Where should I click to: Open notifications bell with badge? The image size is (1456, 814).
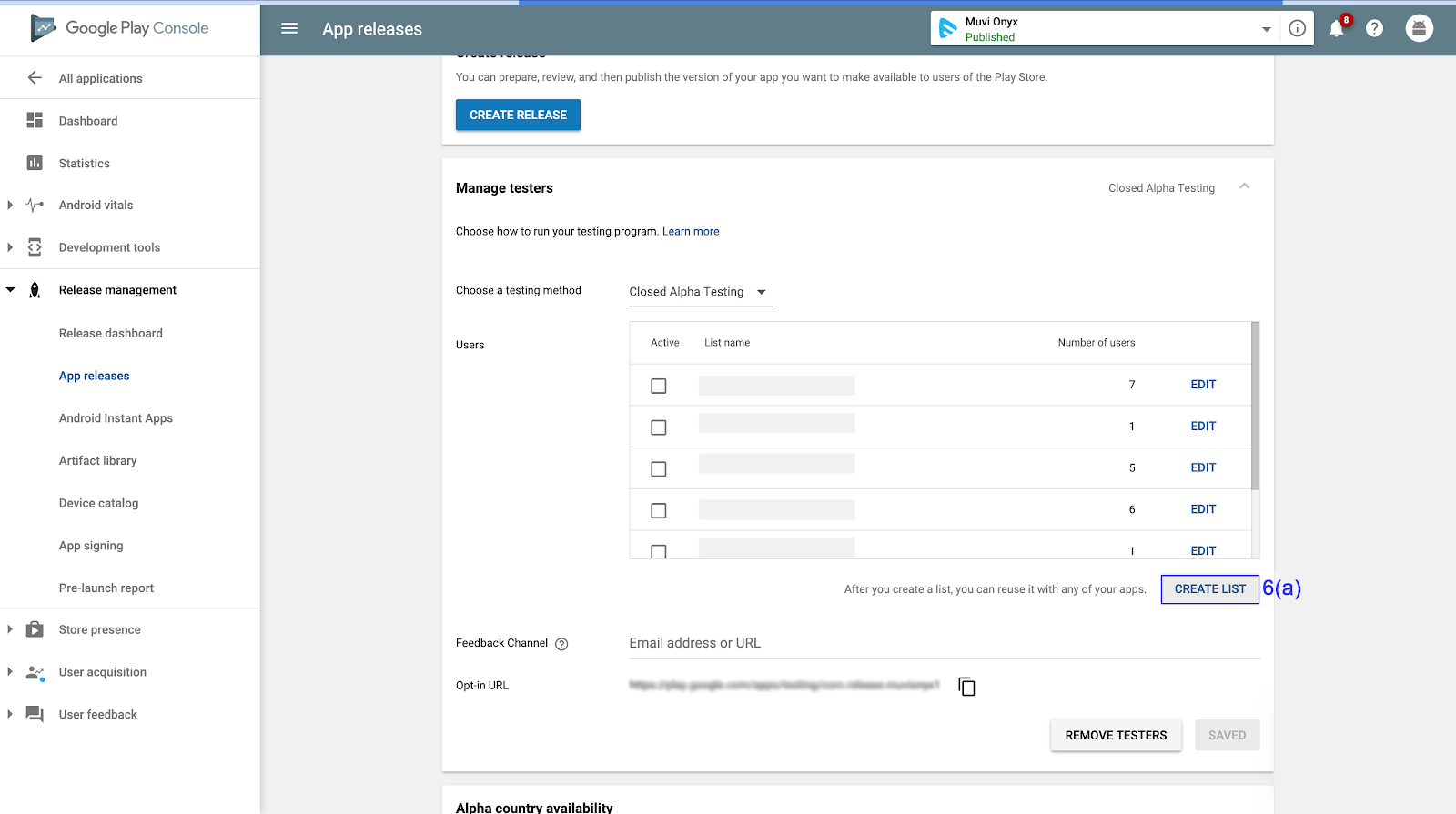(1338, 27)
